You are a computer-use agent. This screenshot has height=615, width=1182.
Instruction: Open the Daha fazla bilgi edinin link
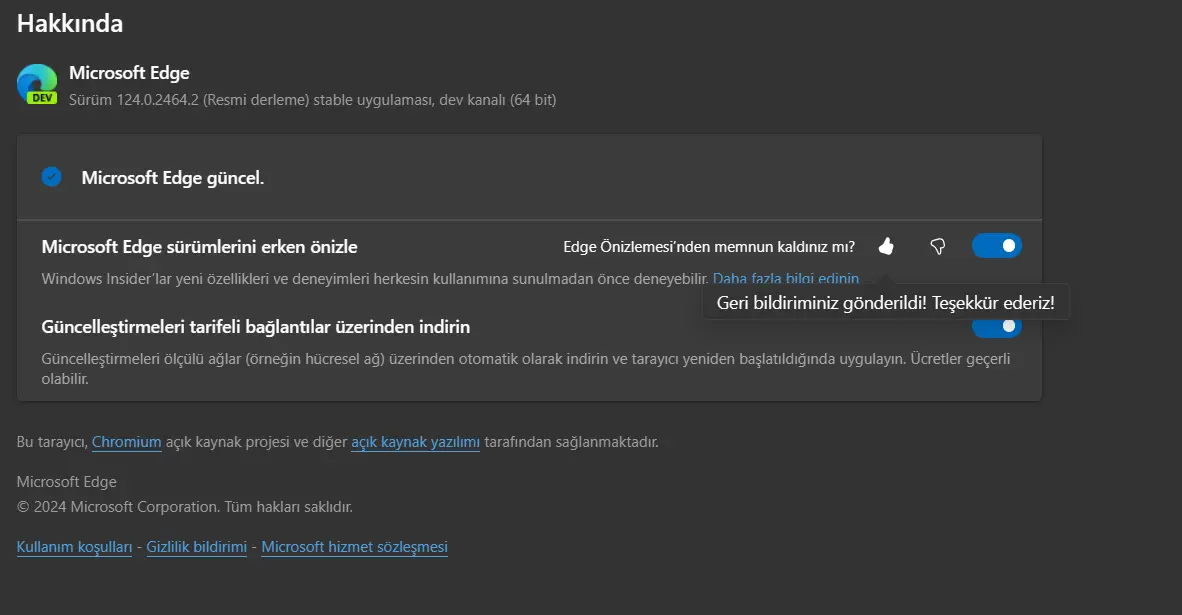tap(785, 279)
